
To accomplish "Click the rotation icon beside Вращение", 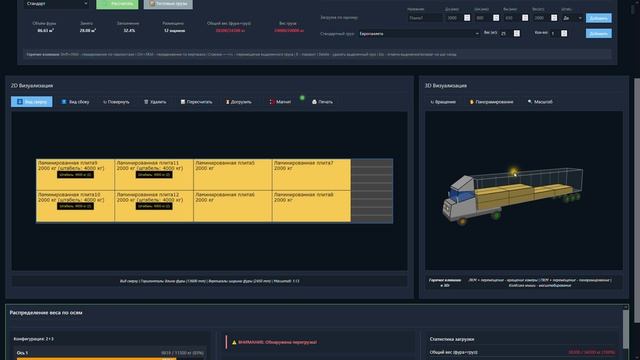I will [432, 102].
